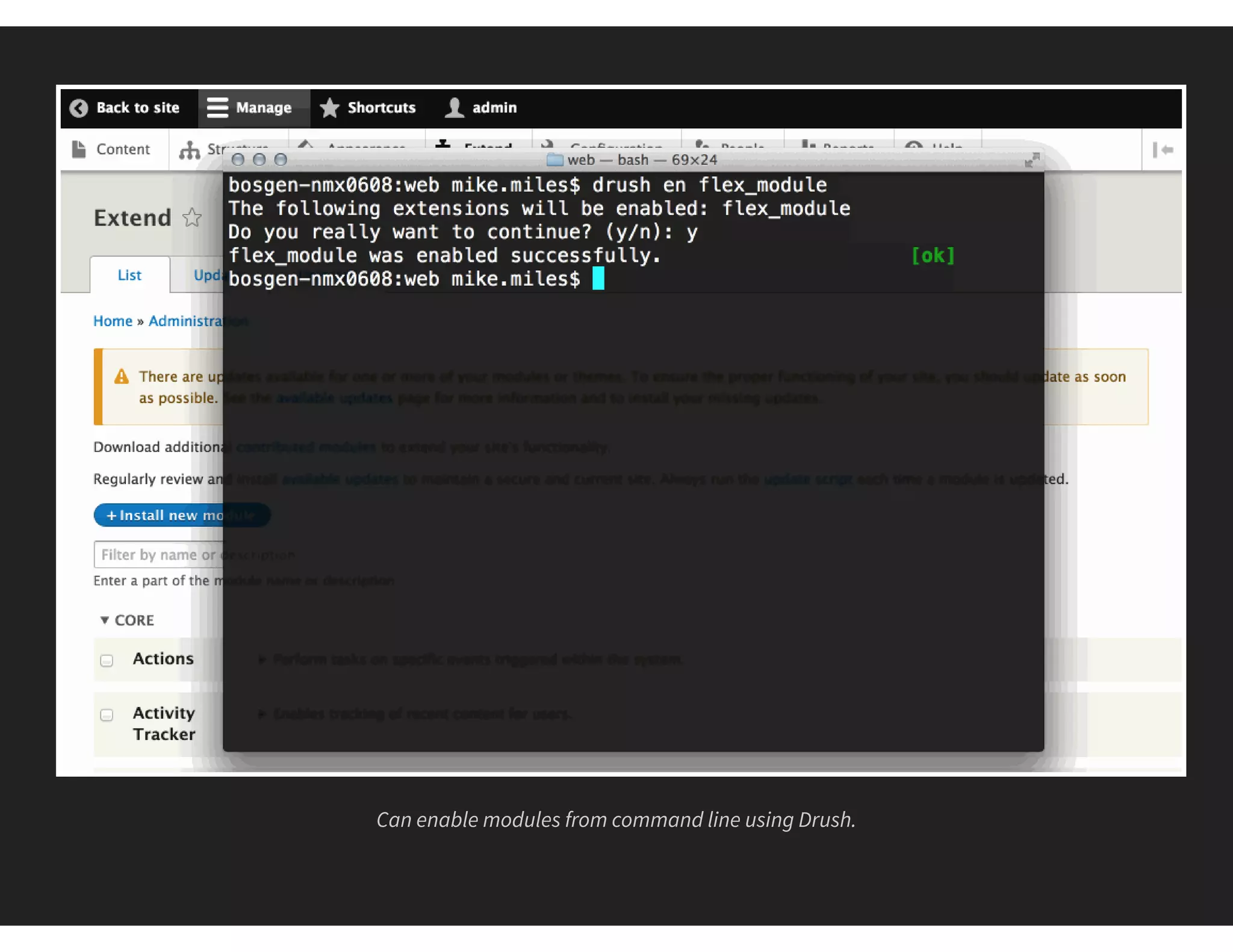The width and height of the screenshot is (1233, 952).
Task: Collapse the CORE module group
Action: tap(126, 620)
